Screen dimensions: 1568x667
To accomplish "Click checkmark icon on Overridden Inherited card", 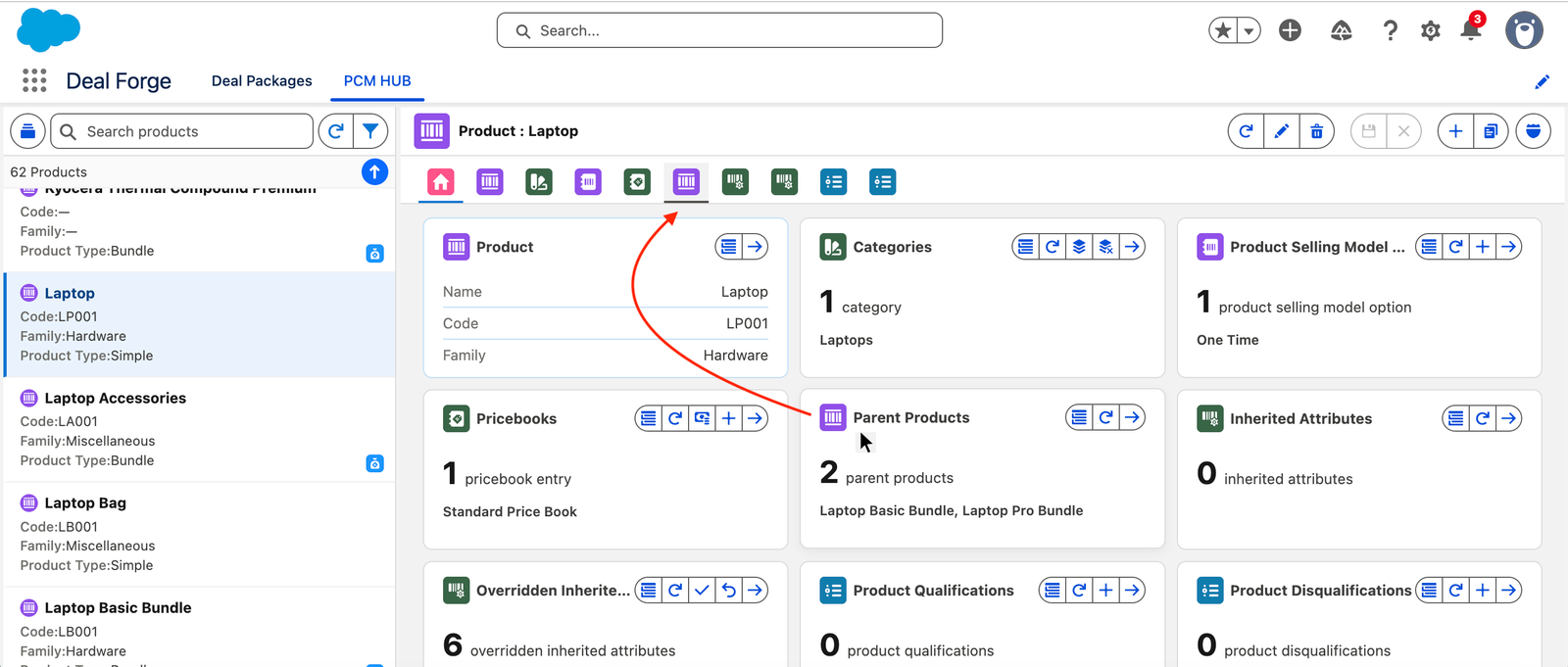I will pyautogui.click(x=702, y=590).
